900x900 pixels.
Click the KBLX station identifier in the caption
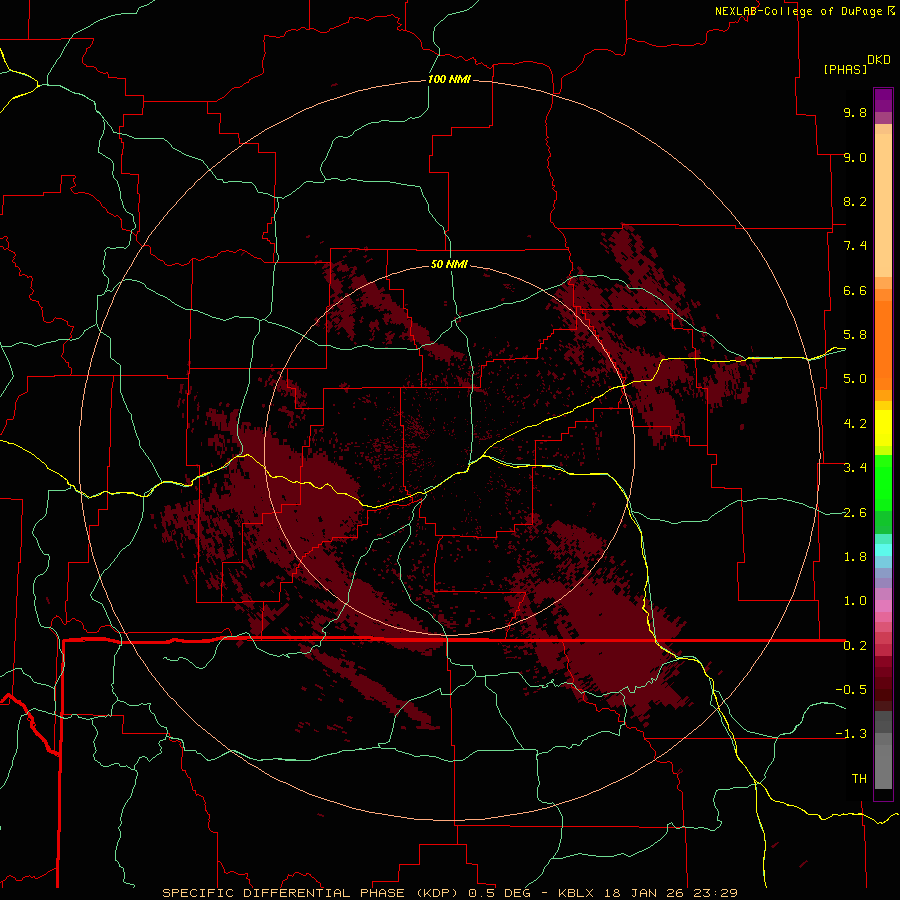click(575, 893)
